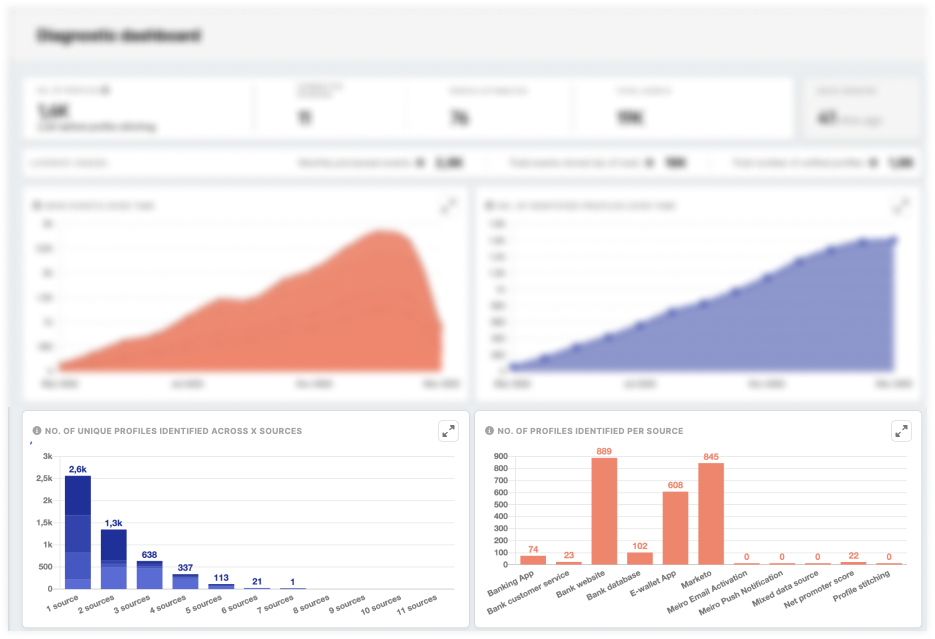Click the "Mixed data source" axis label

(785, 588)
